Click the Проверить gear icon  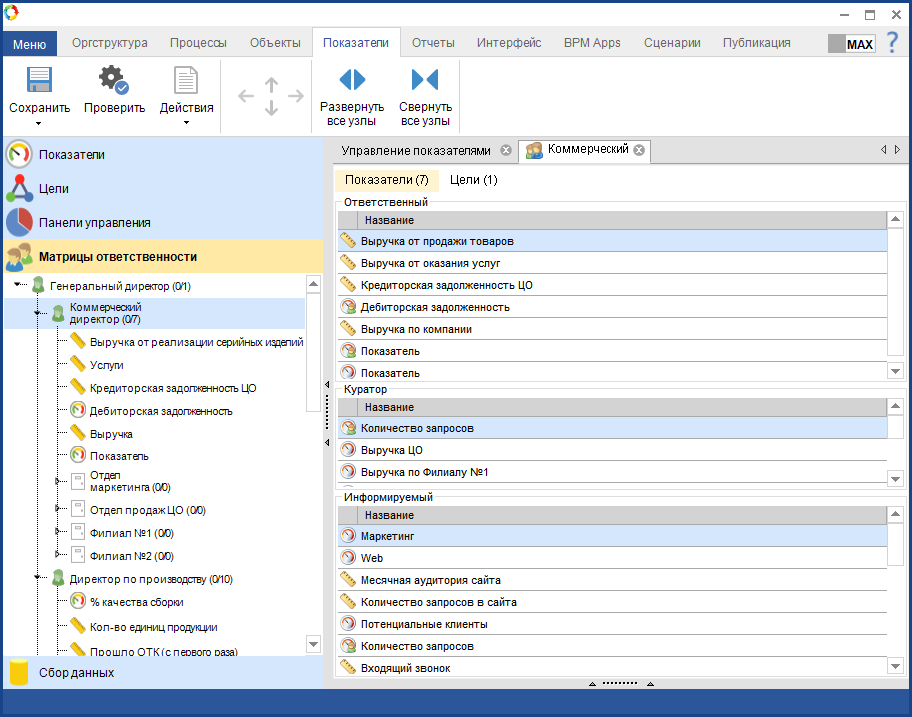(x=113, y=81)
